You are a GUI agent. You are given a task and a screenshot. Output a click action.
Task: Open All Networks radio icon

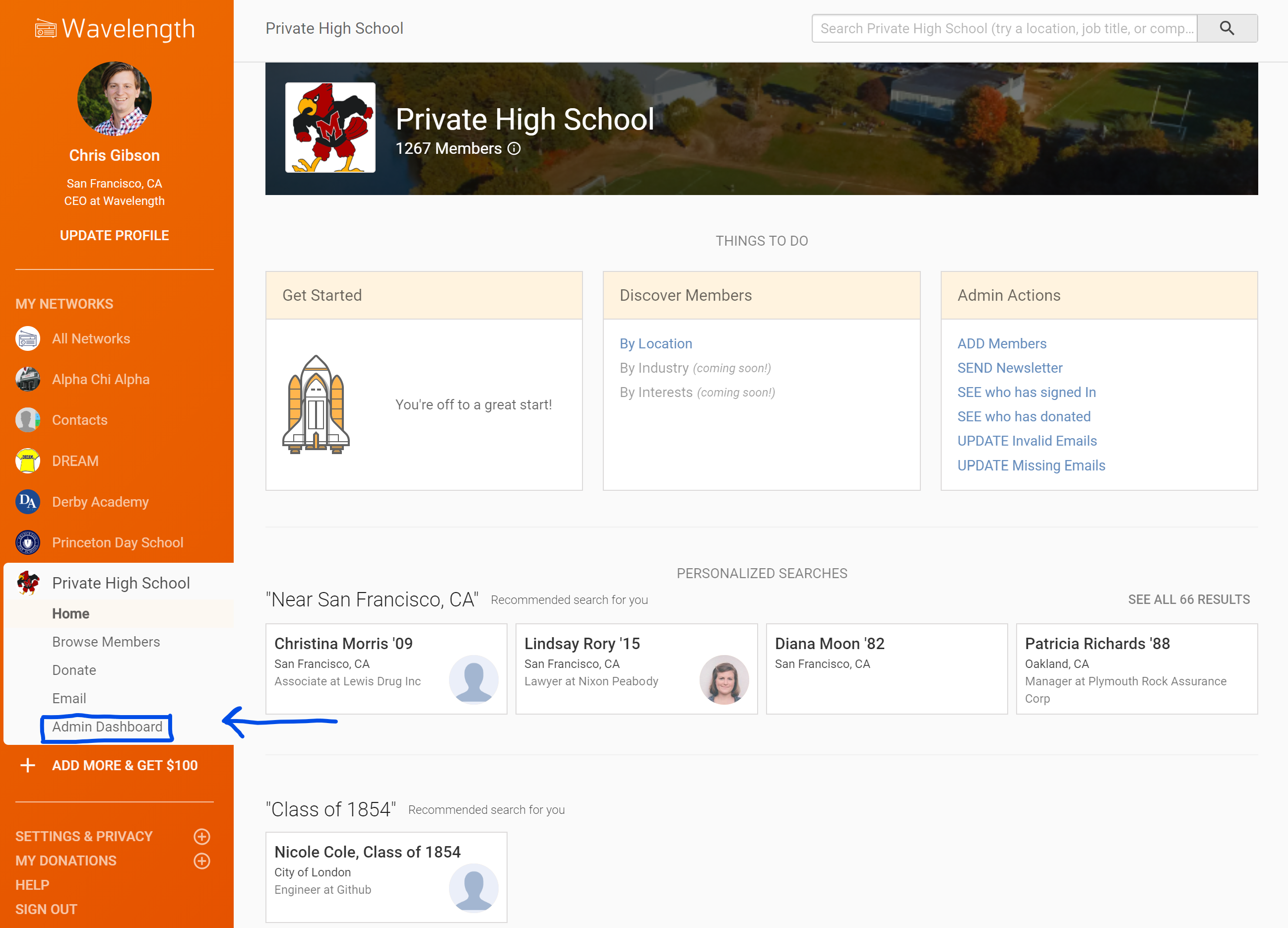[x=27, y=339]
